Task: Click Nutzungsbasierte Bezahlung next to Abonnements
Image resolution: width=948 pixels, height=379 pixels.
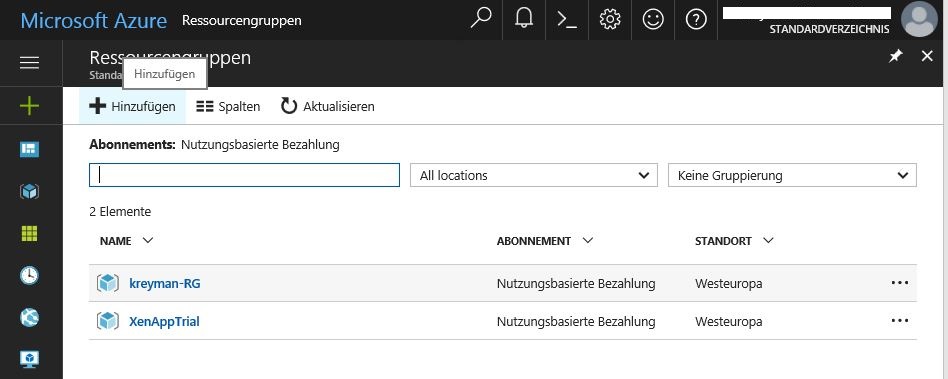Action: point(260,145)
